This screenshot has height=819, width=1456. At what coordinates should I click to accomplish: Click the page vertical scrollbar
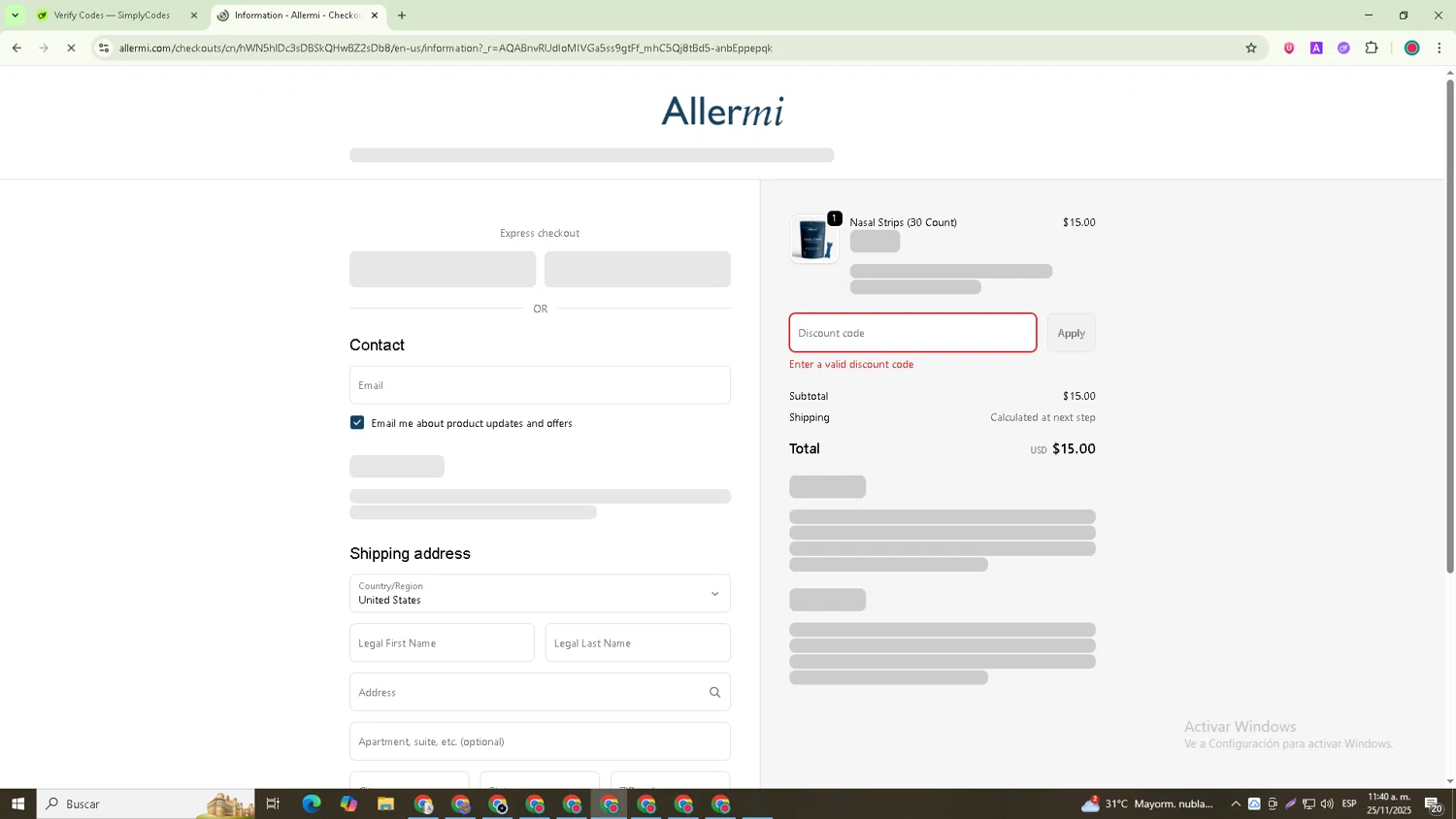1450,326
